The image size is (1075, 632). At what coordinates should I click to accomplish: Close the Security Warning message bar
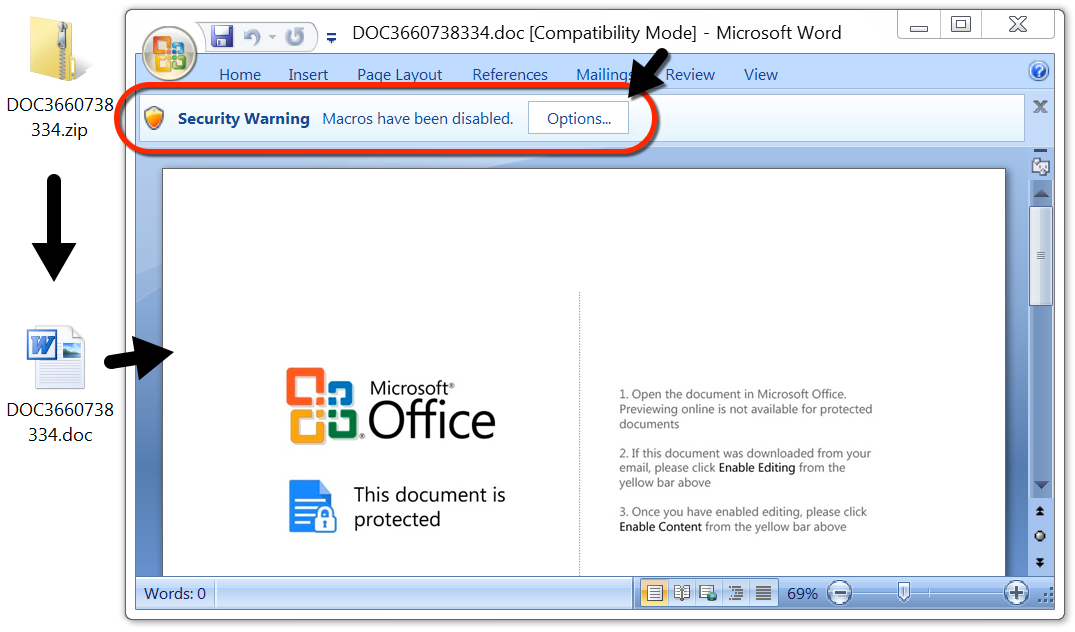(1040, 106)
